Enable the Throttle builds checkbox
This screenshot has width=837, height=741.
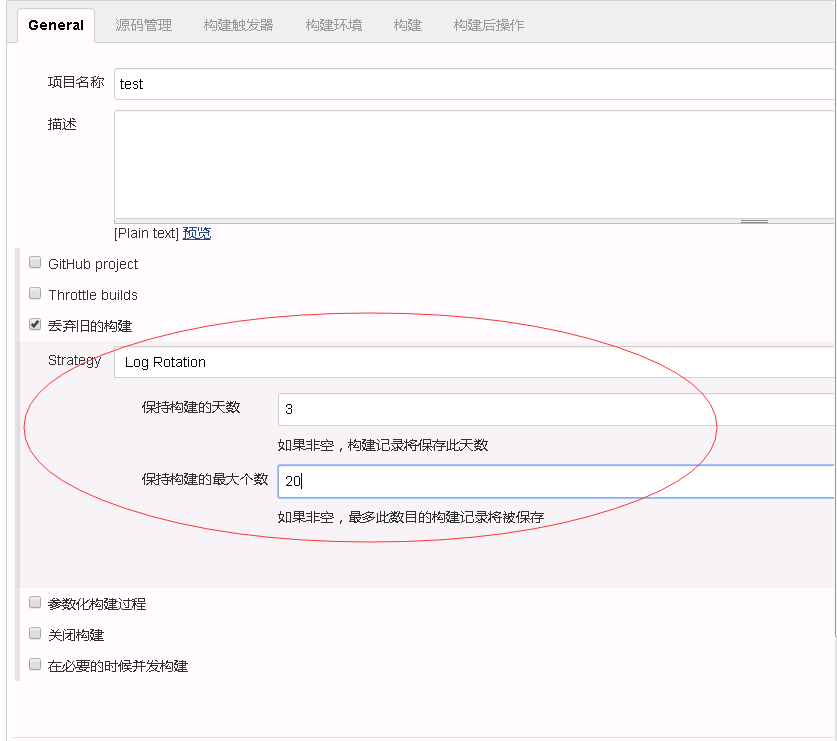pos(35,294)
